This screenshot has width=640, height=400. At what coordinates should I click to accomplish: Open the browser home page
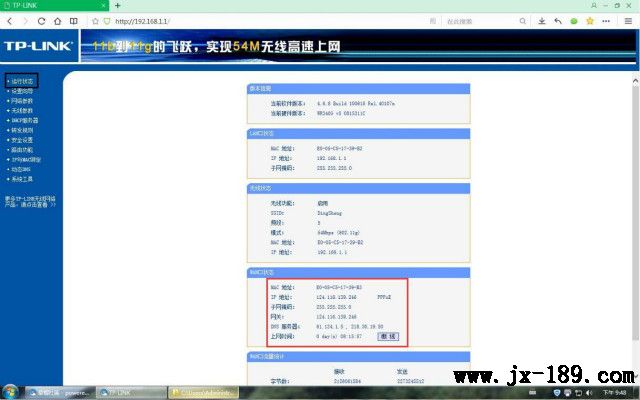pyautogui.click(x=57, y=21)
